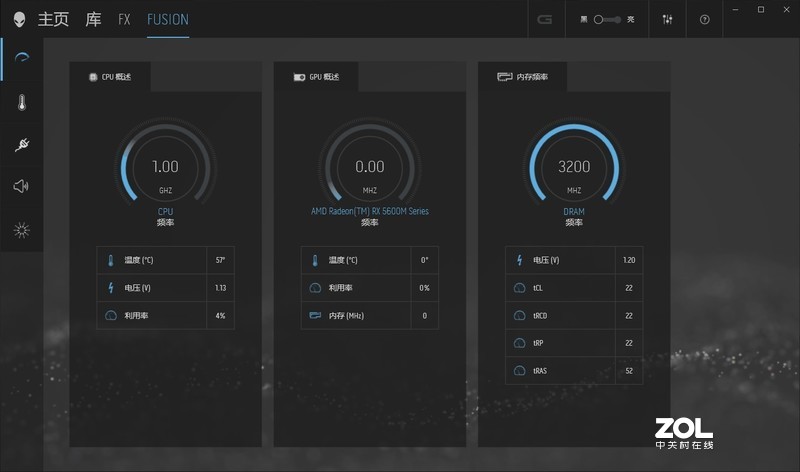Click the memory module icon in header
800x472 pixels.
pos(505,77)
